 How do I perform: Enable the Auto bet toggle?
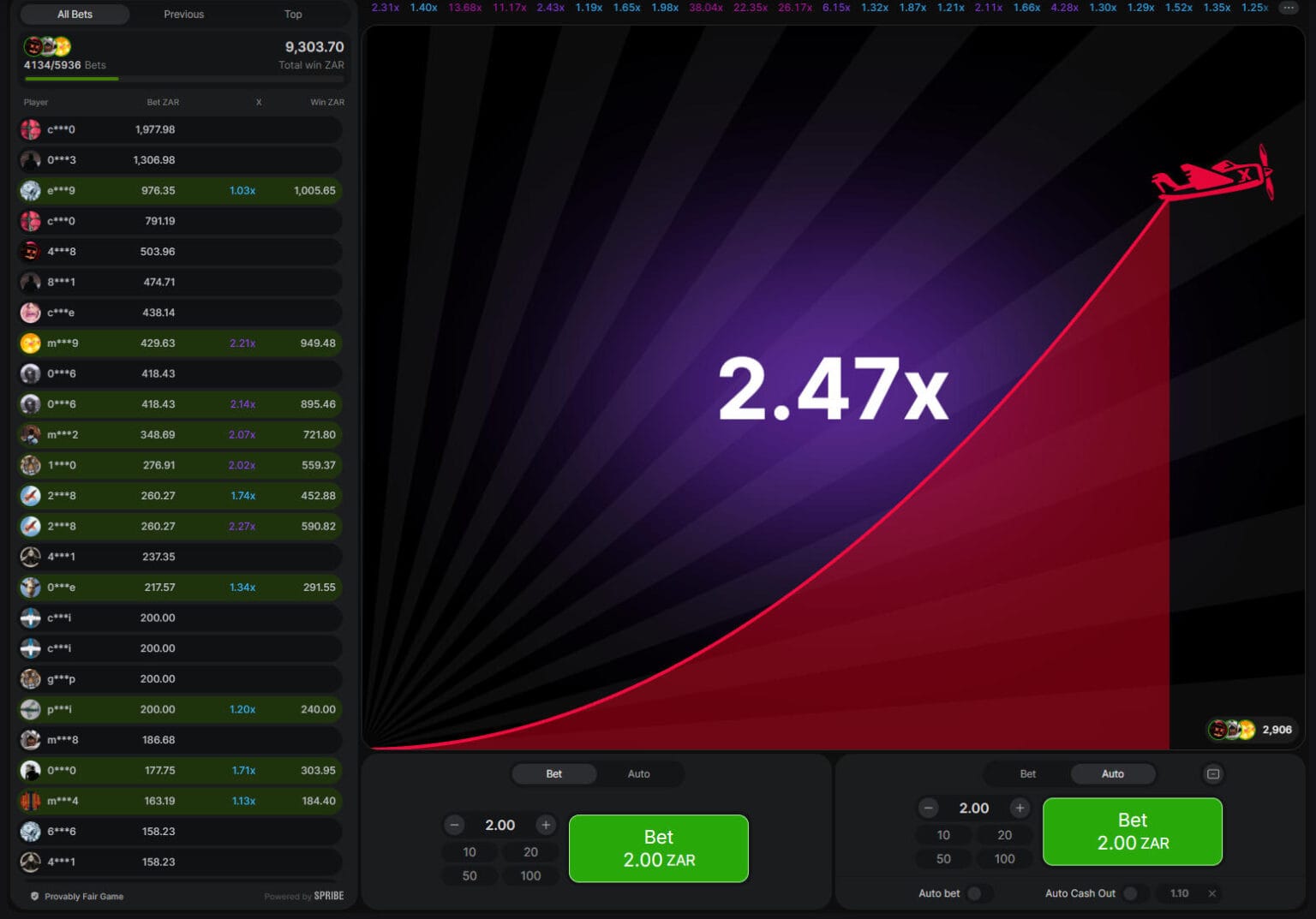(975, 893)
